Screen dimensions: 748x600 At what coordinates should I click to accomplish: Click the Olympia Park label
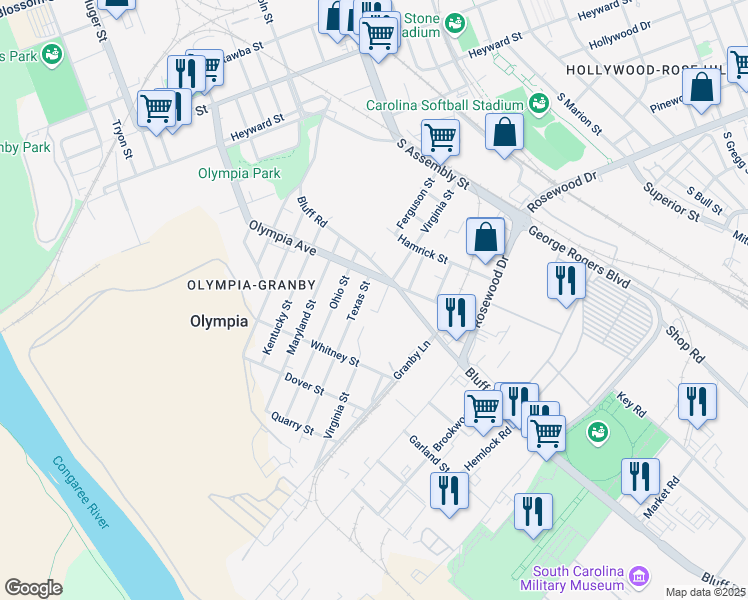(x=239, y=173)
